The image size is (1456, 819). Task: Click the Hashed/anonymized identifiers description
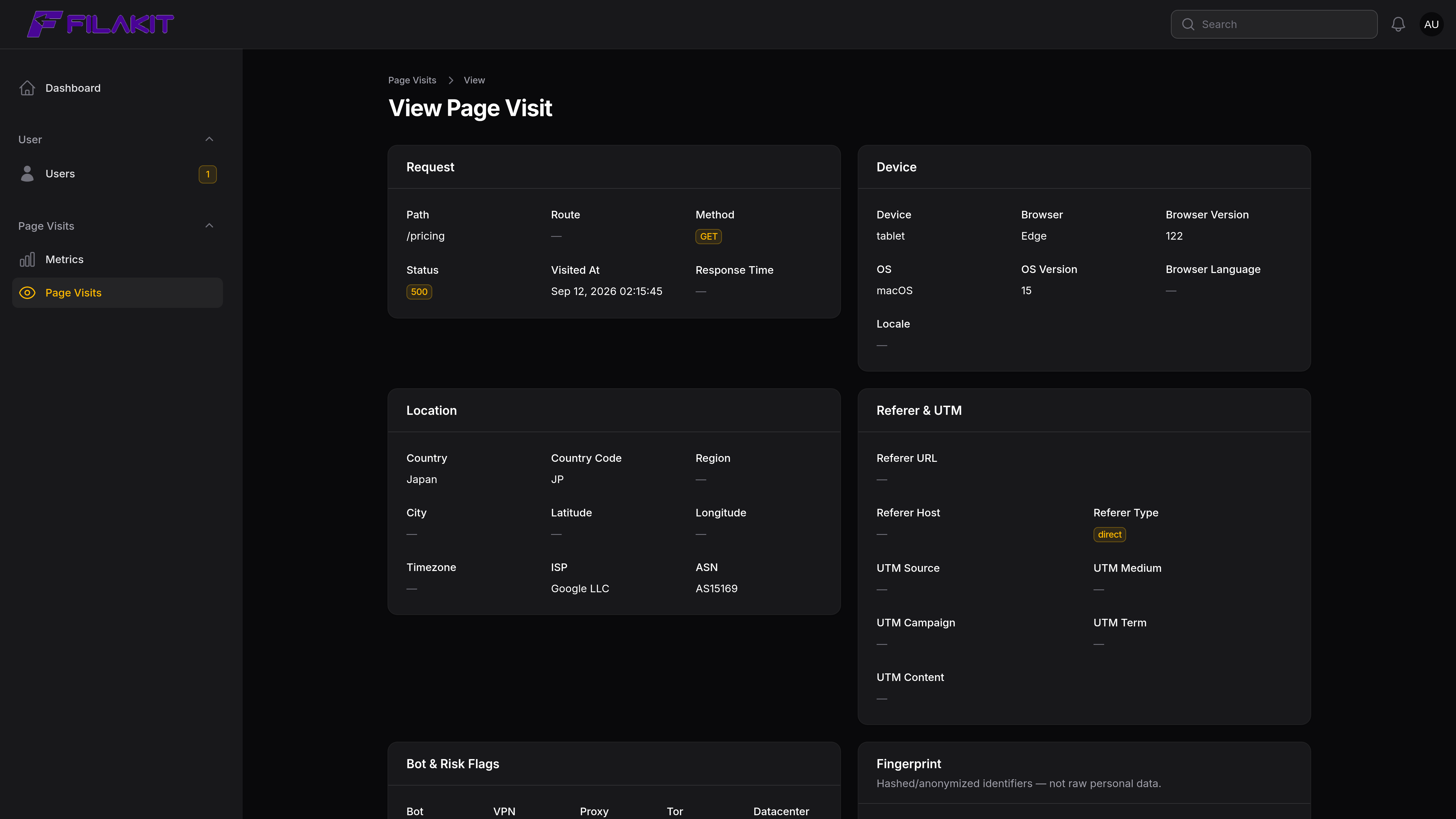tap(1018, 783)
